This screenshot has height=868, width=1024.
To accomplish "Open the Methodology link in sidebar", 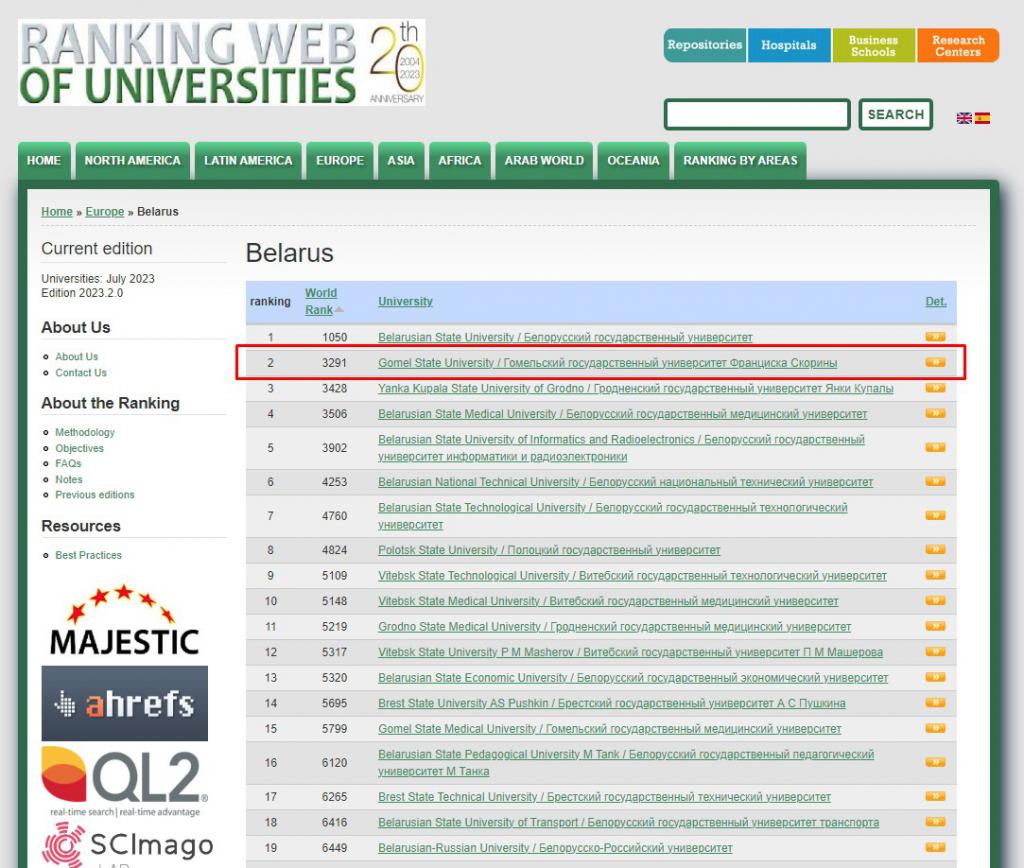I will pyautogui.click(x=85, y=432).
